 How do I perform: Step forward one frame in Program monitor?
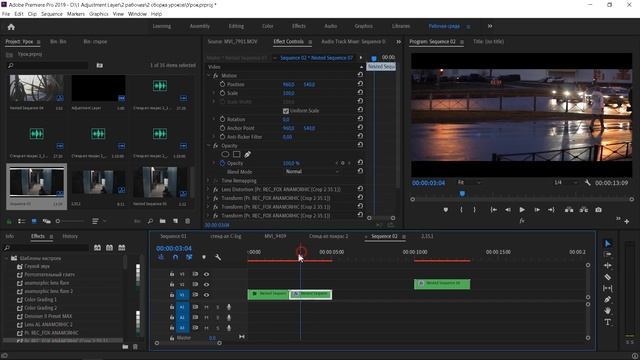point(537,210)
